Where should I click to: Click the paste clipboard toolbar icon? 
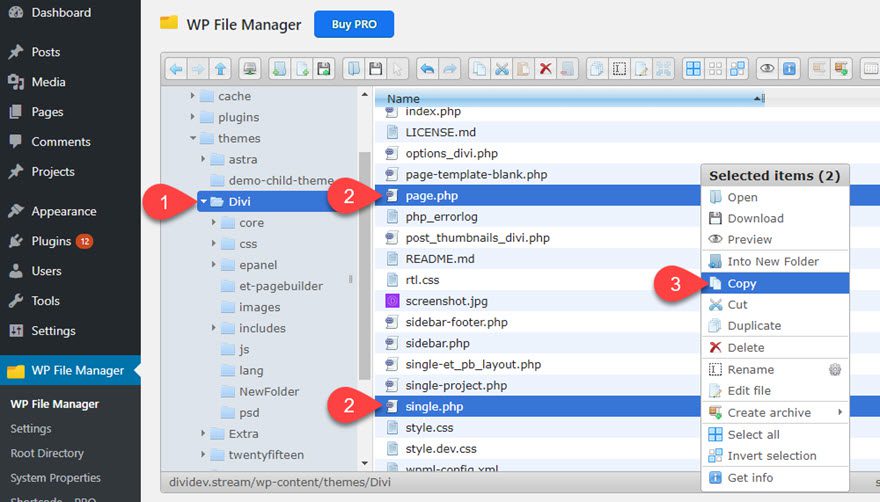pyautogui.click(x=523, y=69)
